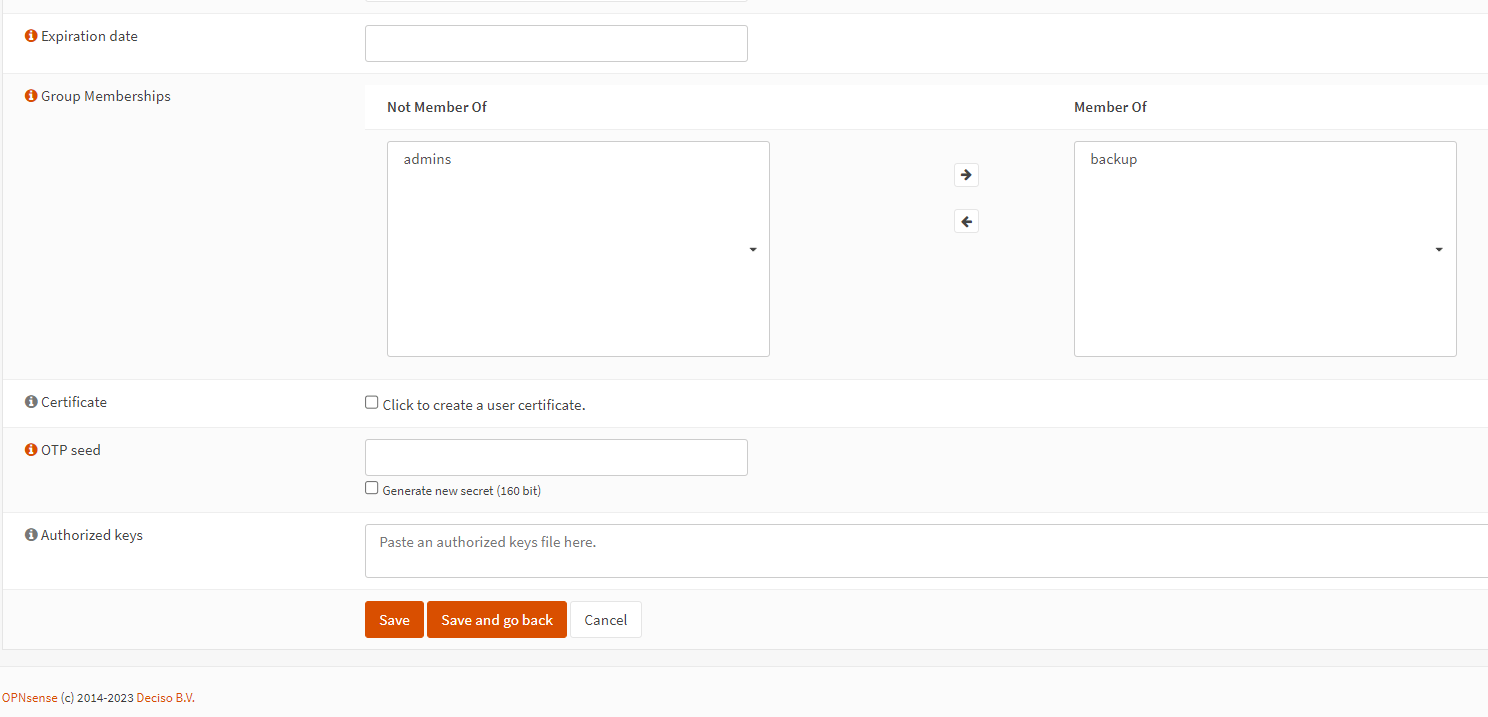1488x717 pixels.
Task: Click the info icon next to Expiration date
Action: [30, 35]
